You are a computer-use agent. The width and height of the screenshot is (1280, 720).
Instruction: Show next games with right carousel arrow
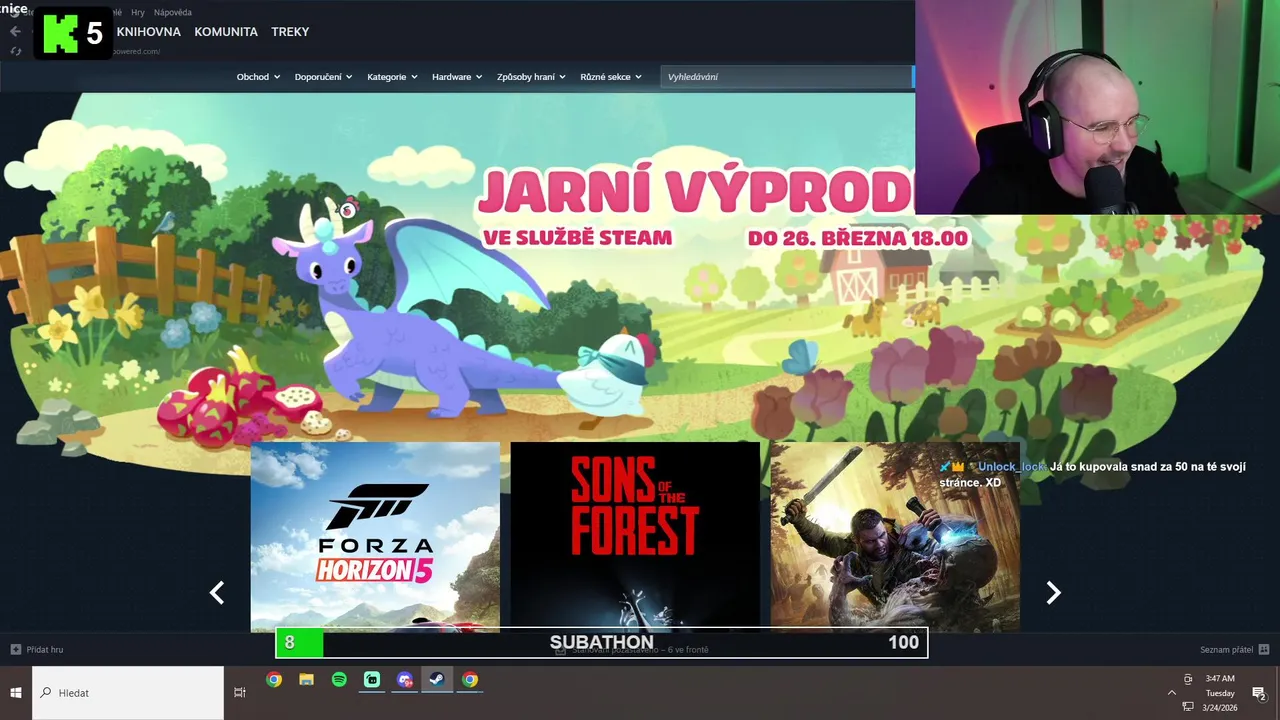[1053, 593]
